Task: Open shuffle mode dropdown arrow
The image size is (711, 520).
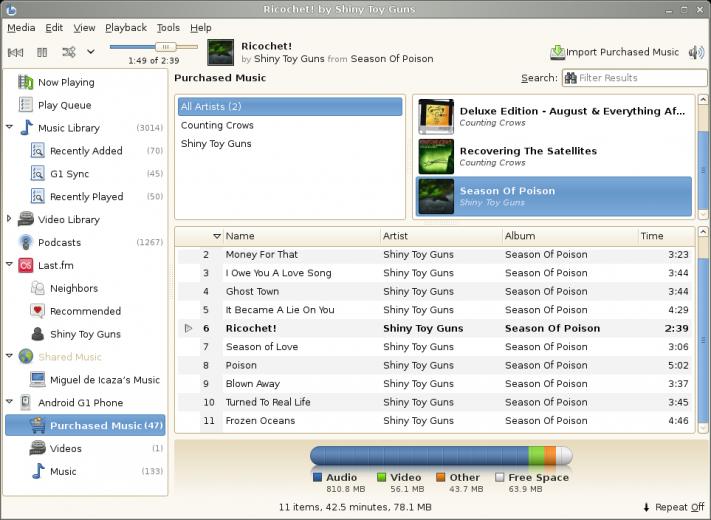Action: pyautogui.click(x=91, y=52)
